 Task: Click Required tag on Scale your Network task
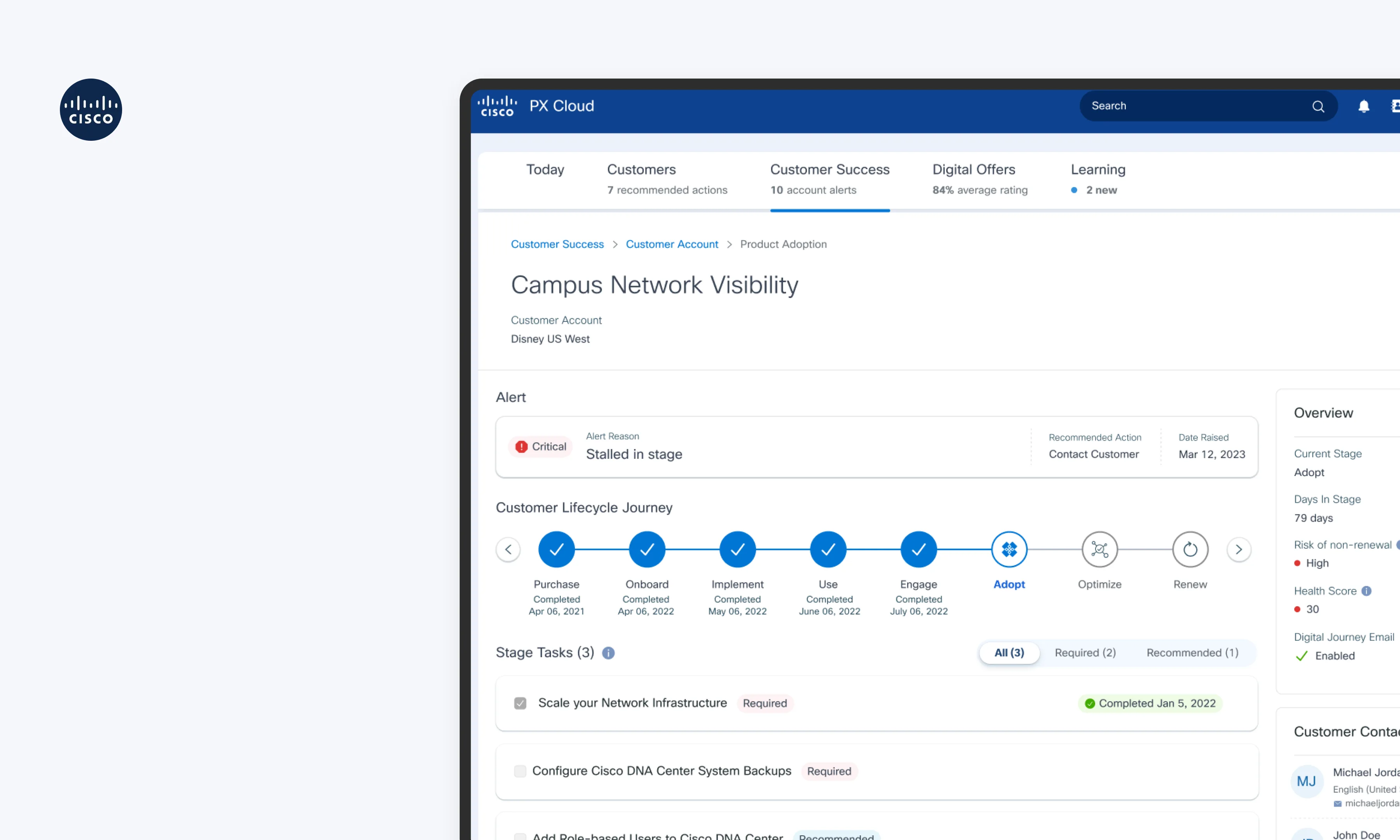(x=765, y=703)
